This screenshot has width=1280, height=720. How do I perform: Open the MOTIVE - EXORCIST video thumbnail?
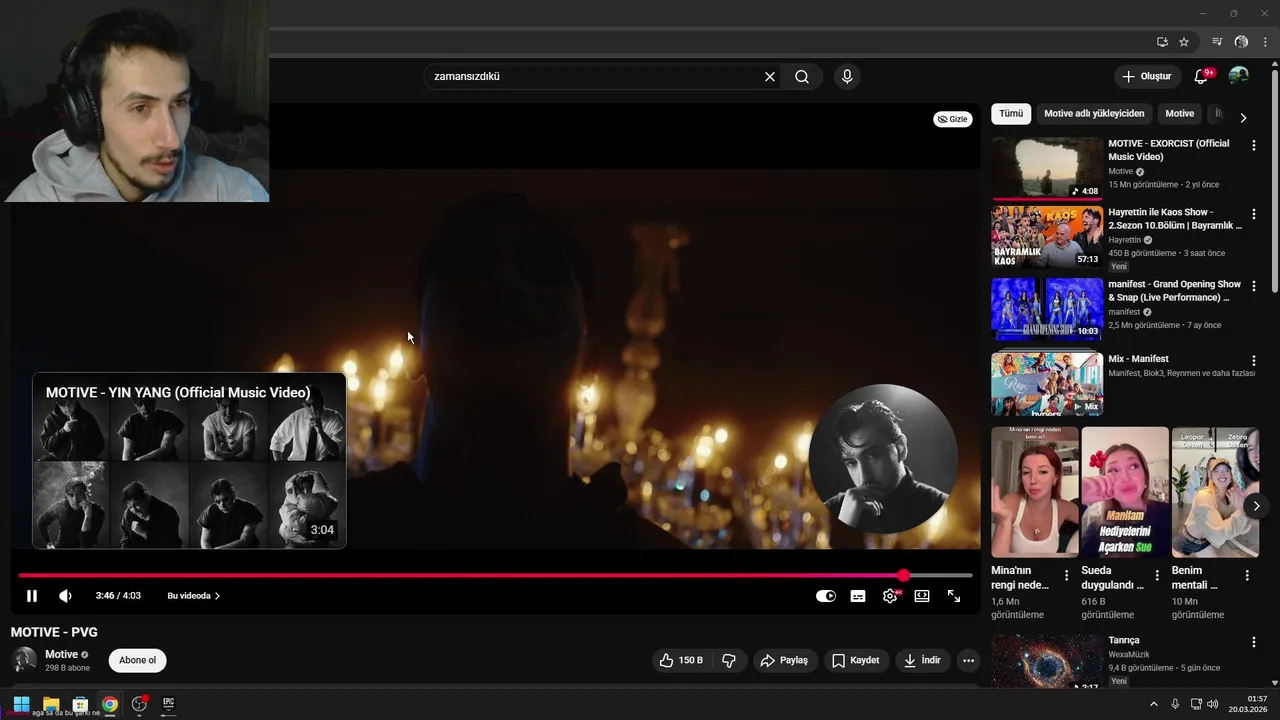coord(1047,168)
